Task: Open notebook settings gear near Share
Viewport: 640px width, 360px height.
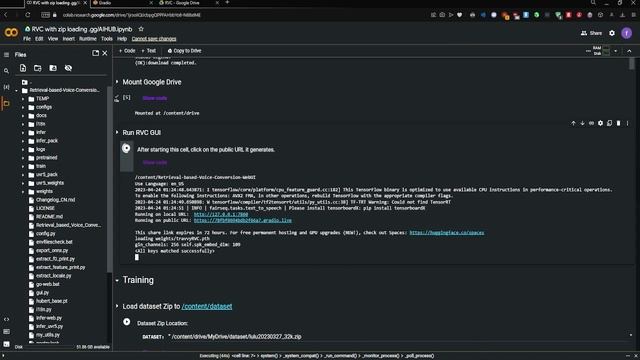Action: click(612, 33)
